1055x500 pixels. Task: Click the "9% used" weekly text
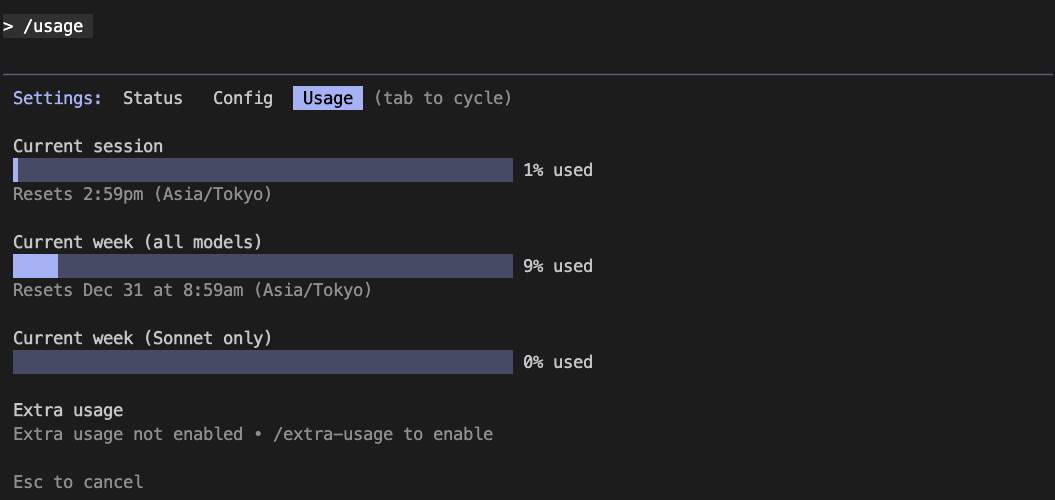click(558, 266)
